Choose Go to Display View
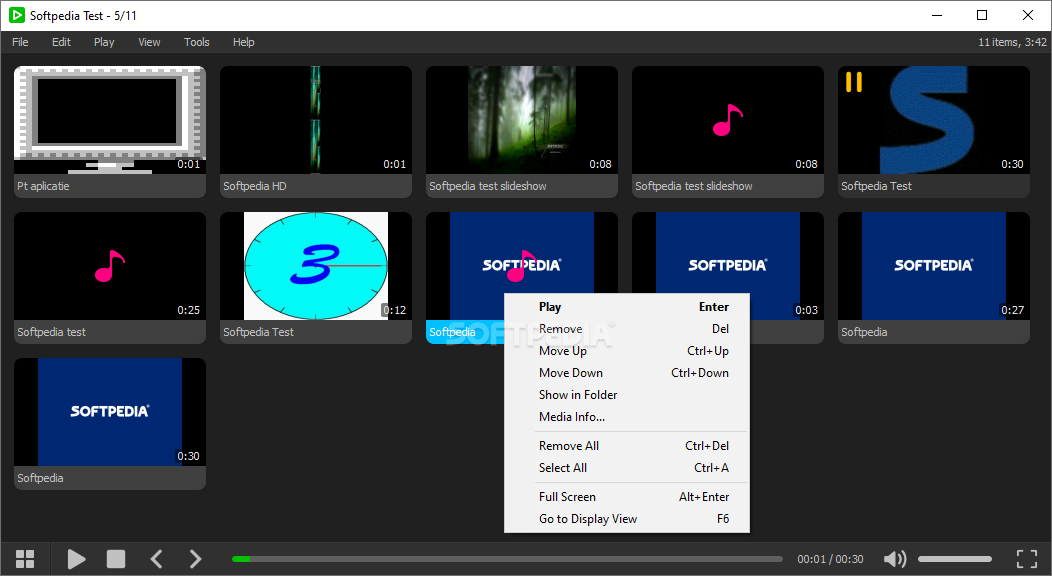Image resolution: width=1052 pixels, height=576 pixels. [x=627, y=519]
